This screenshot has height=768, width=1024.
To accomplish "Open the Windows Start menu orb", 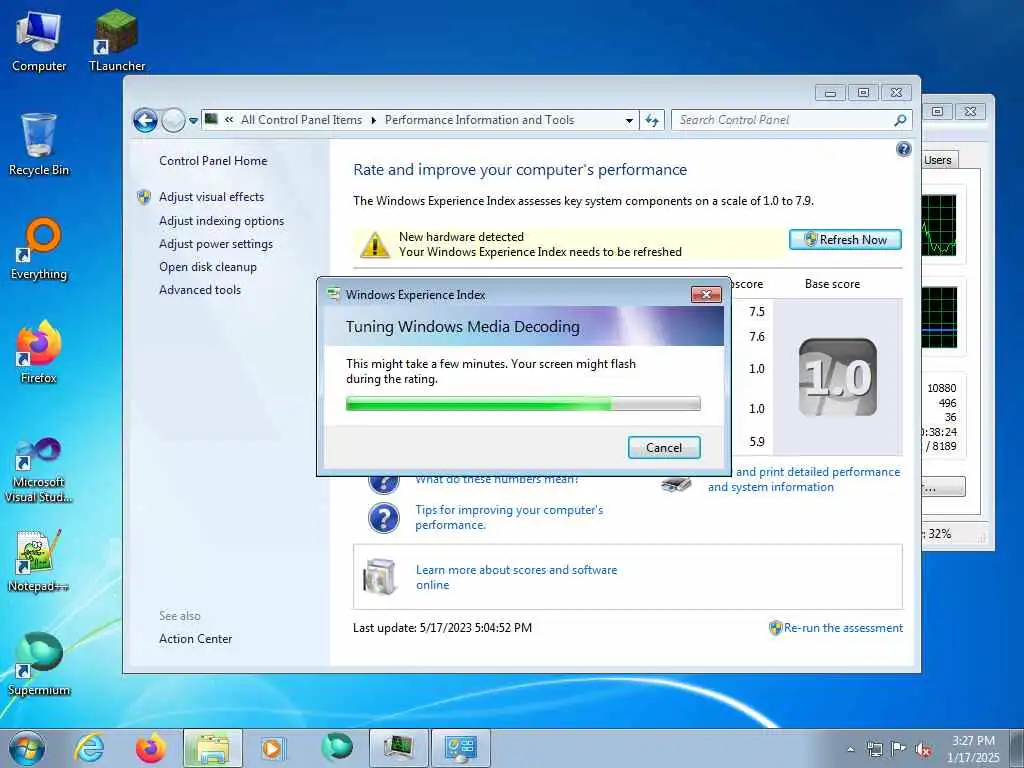I will (x=27, y=748).
